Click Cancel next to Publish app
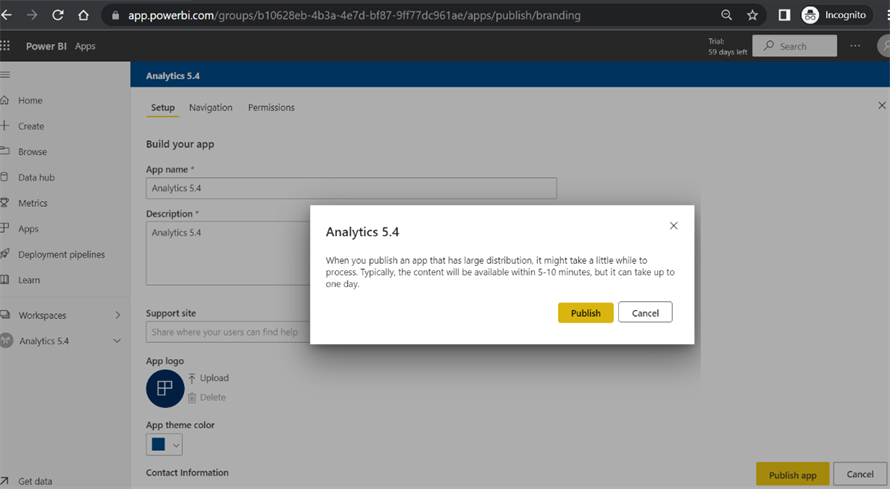 point(860,474)
